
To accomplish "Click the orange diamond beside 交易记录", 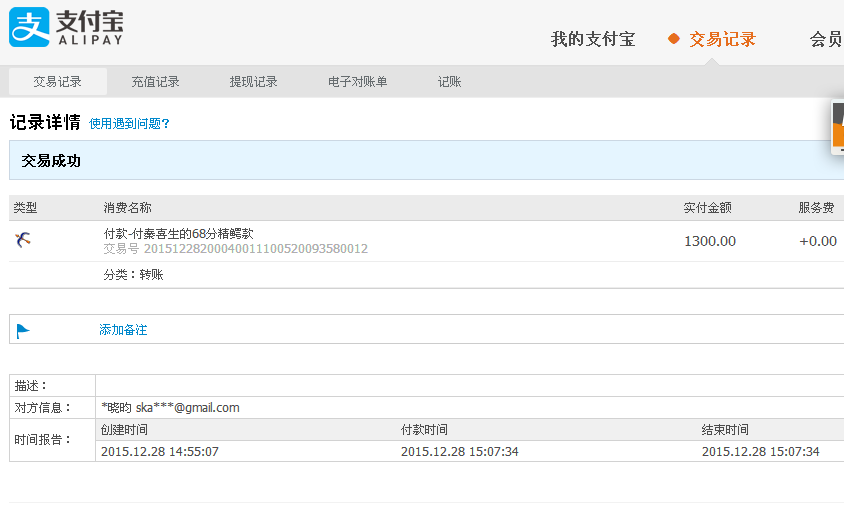I will point(674,39).
